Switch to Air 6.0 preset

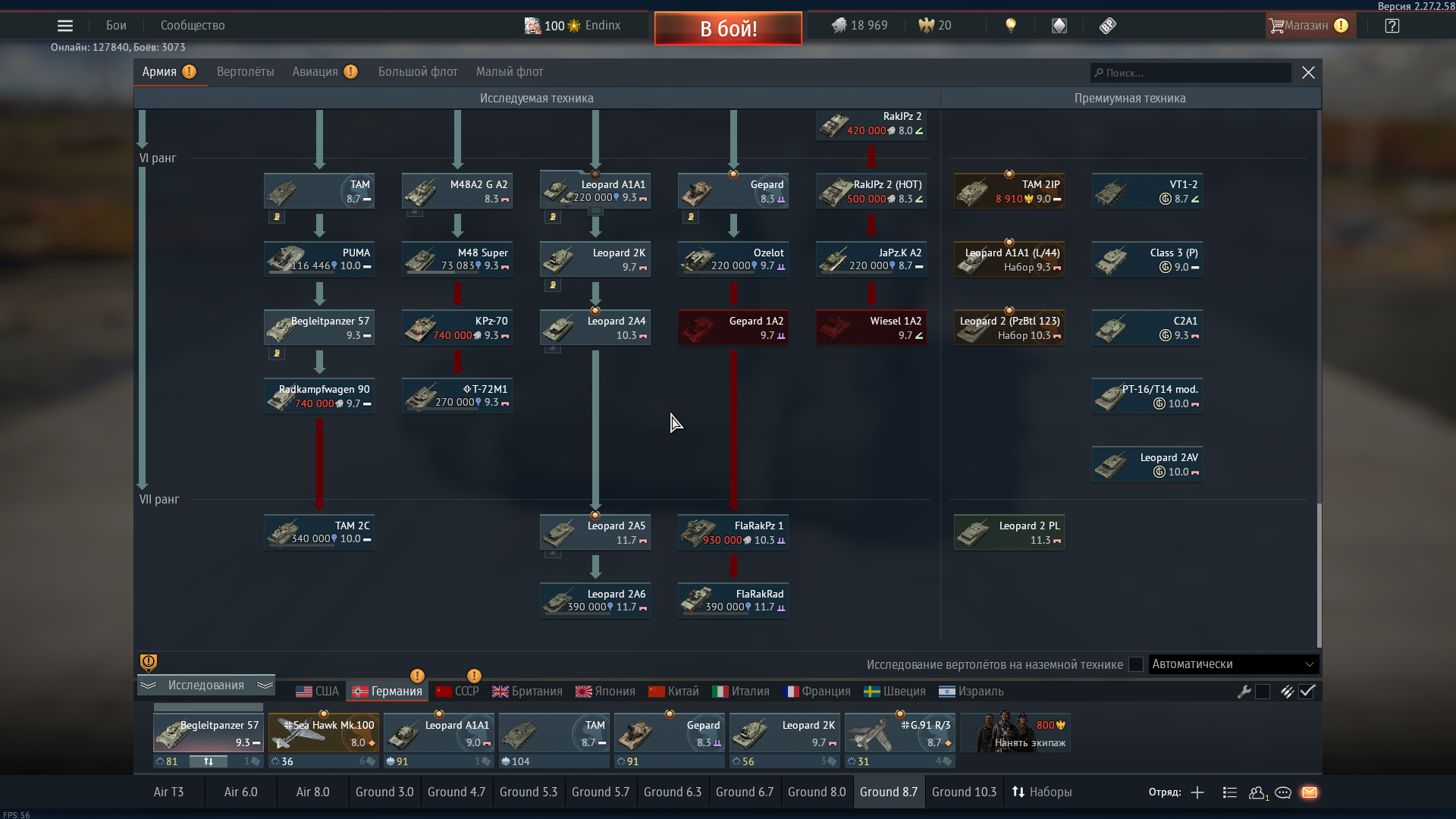[241, 792]
